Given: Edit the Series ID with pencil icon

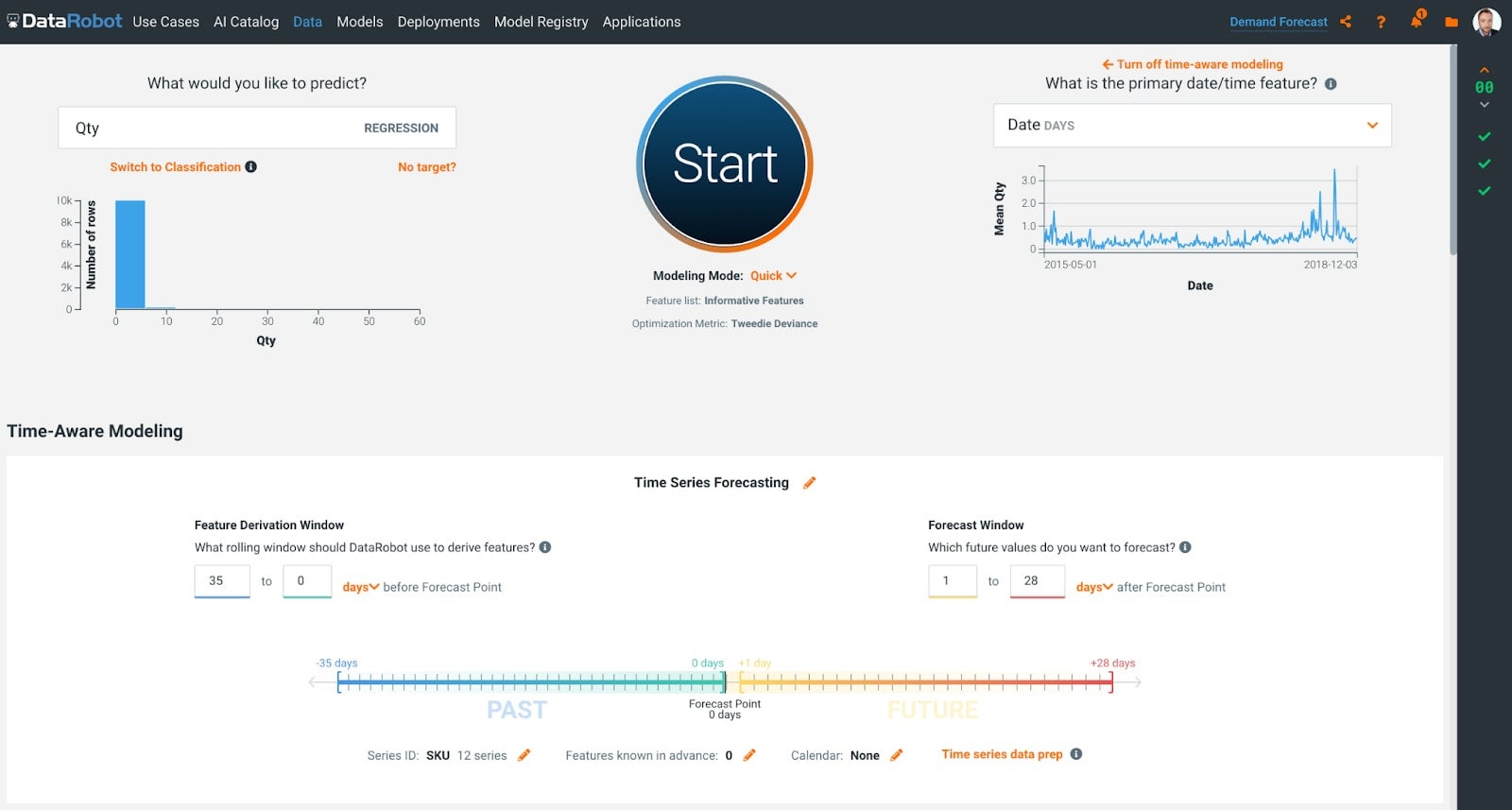Looking at the screenshot, I should point(524,755).
